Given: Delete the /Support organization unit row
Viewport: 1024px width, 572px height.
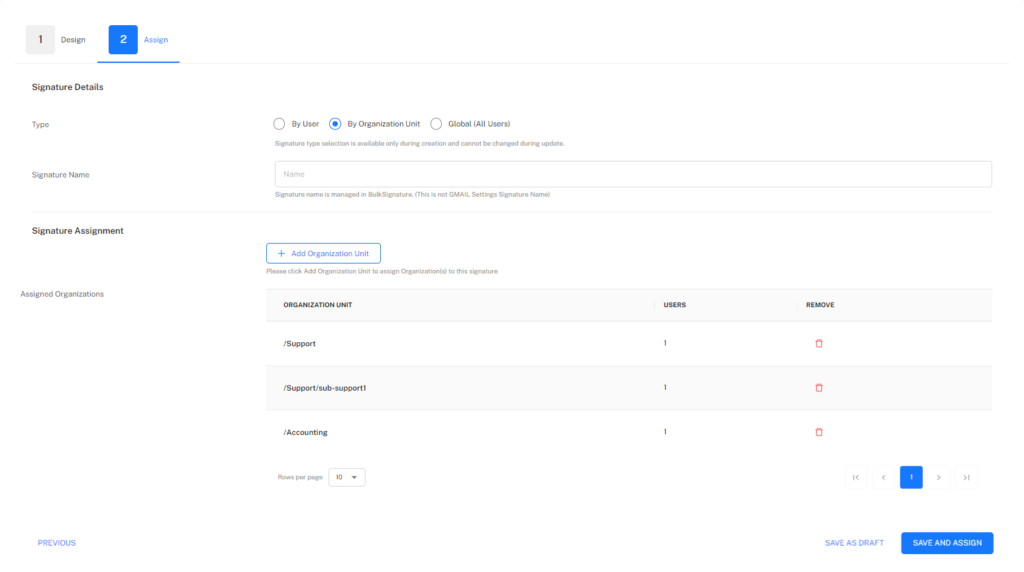Looking at the screenshot, I should tap(818, 343).
